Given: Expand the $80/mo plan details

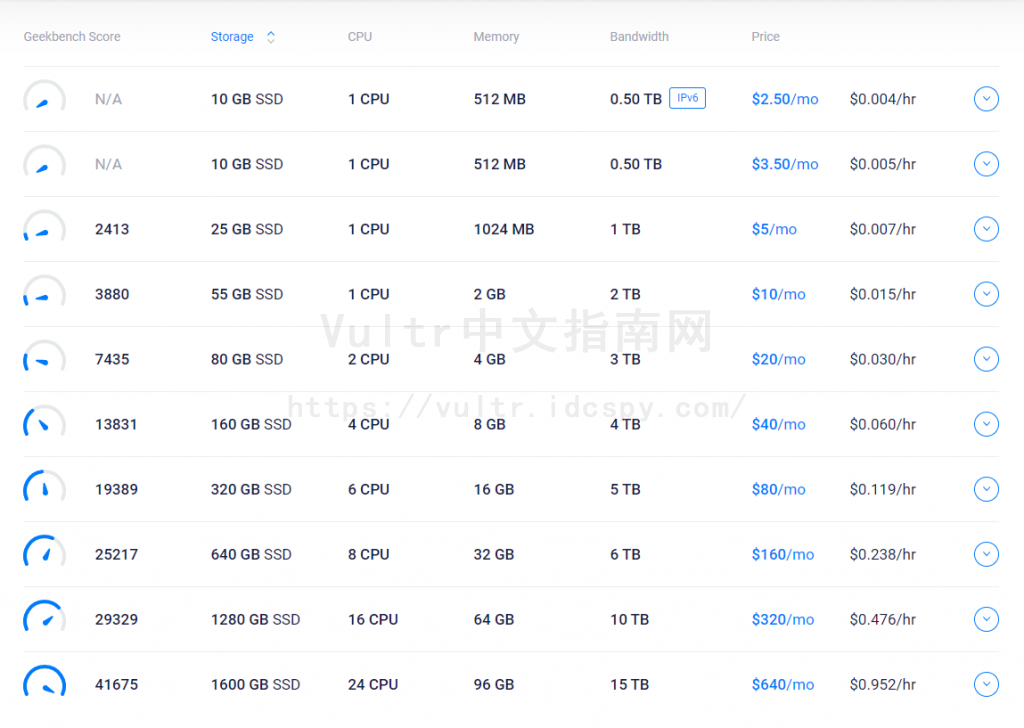Looking at the screenshot, I should (x=986, y=489).
